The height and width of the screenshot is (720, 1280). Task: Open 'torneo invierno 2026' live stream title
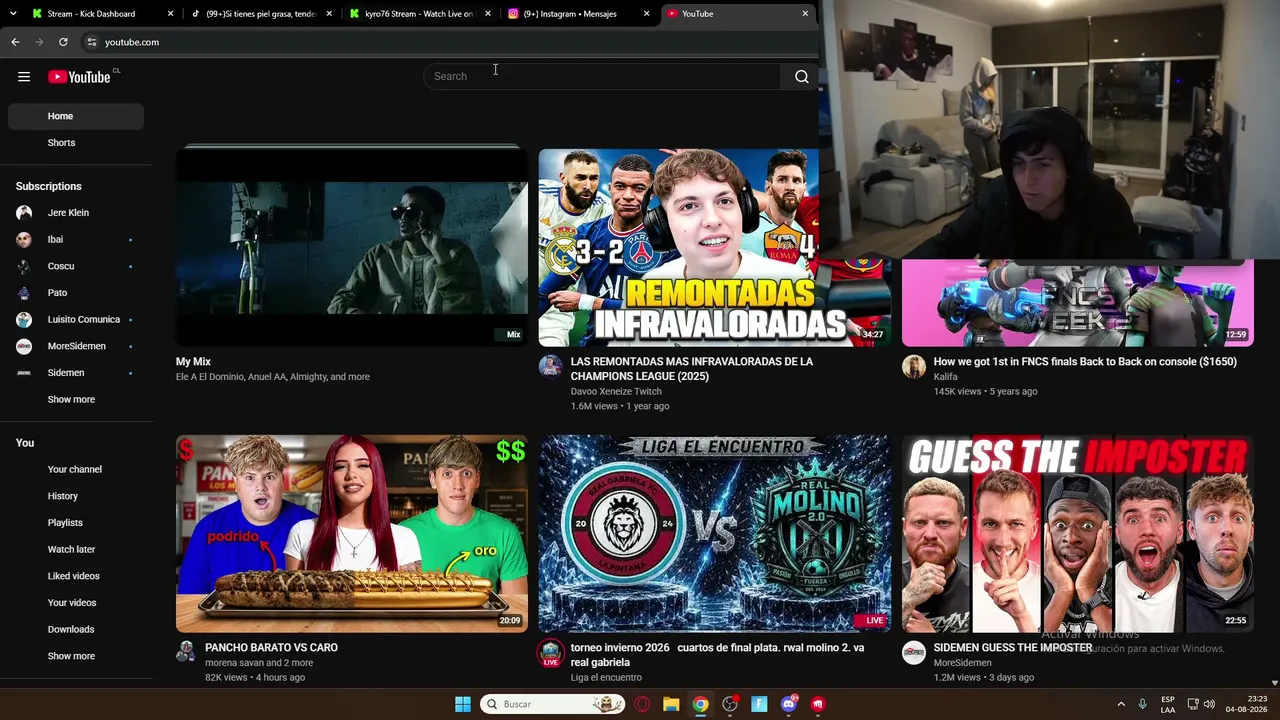coord(717,655)
